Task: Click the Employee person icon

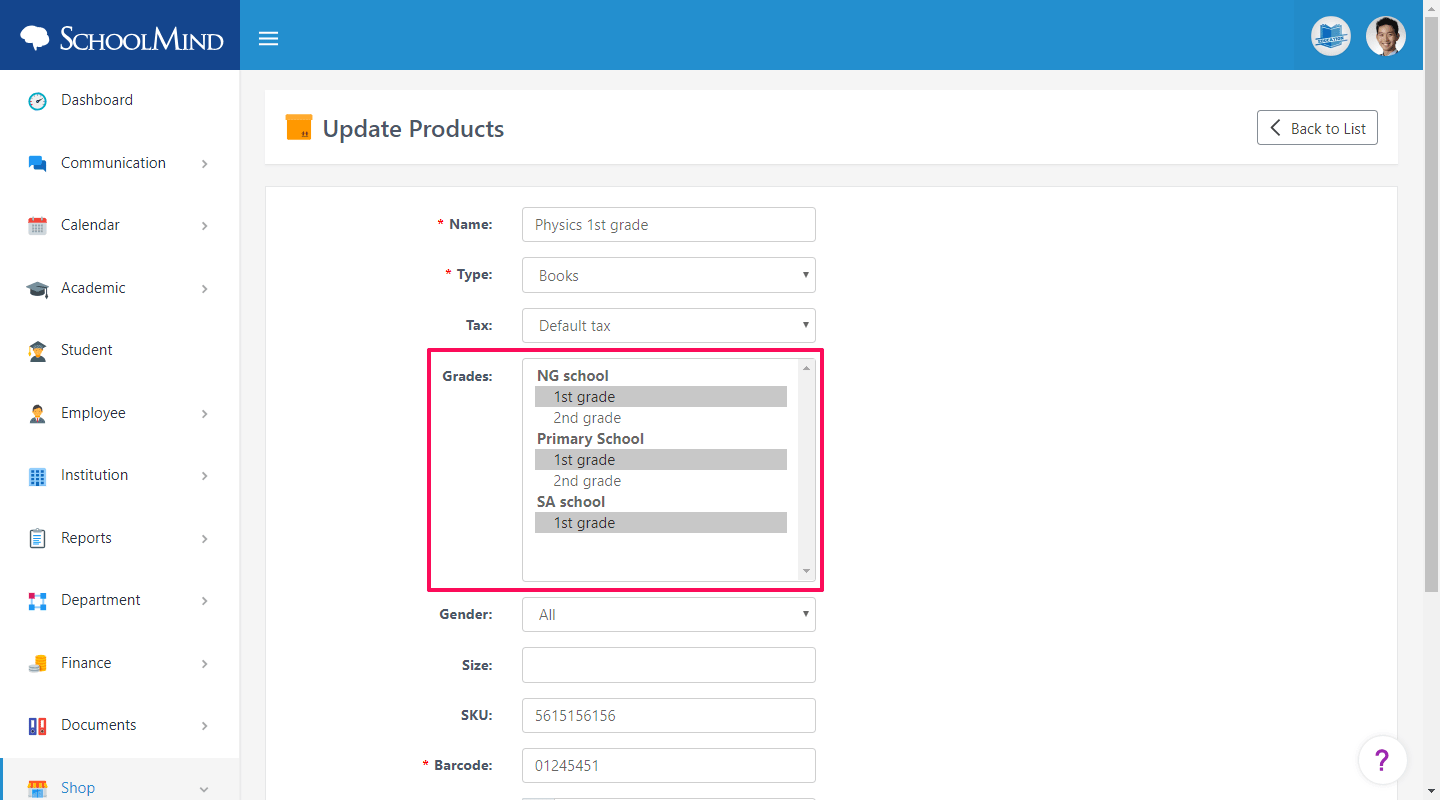Action: click(x=37, y=414)
